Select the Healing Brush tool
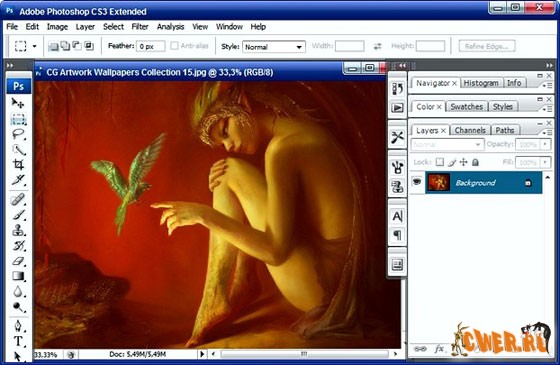 (x=18, y=199)
